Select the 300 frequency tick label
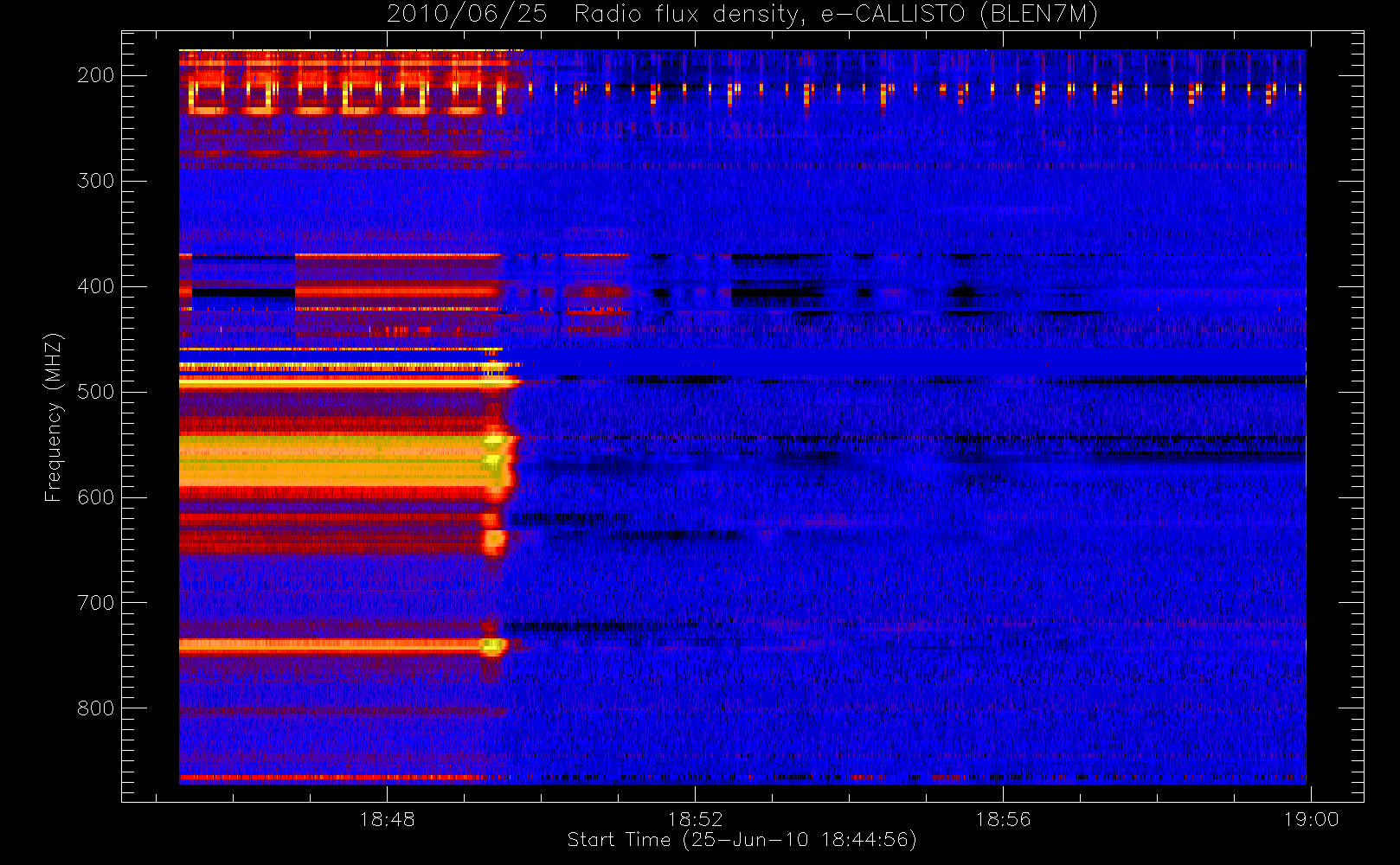1400x865 pixels. pos(95,181)
